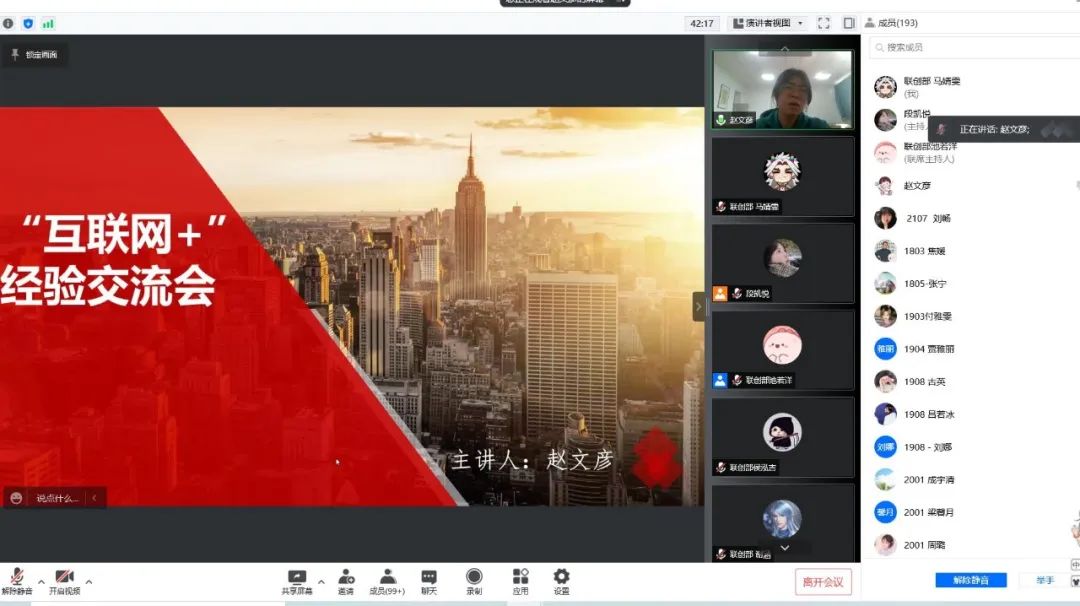Click the 42:17 meeting timer
This screenshot has height=606, width=1080.
(x=702, y=23)
